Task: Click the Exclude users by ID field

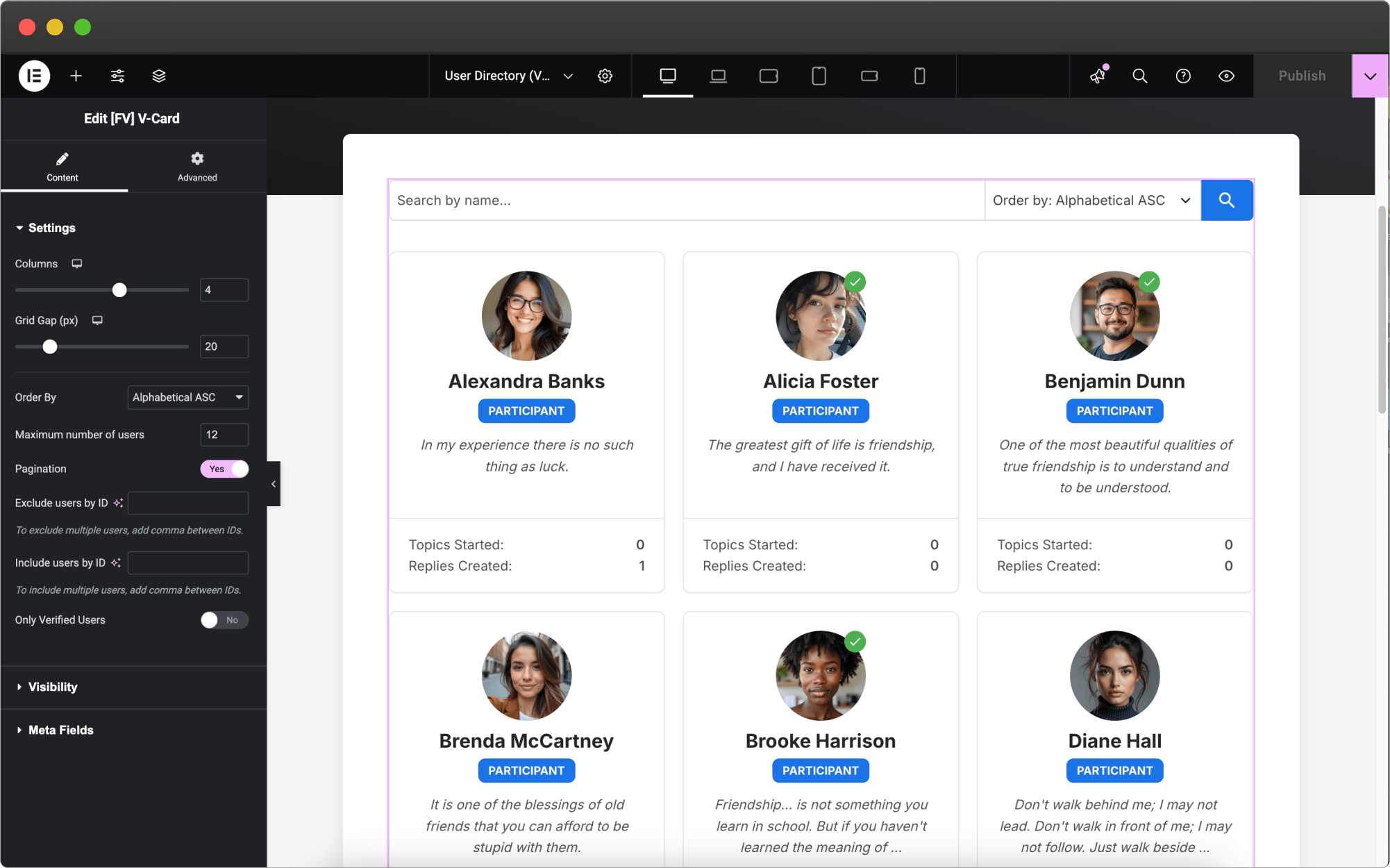Action: pos(188,503)
